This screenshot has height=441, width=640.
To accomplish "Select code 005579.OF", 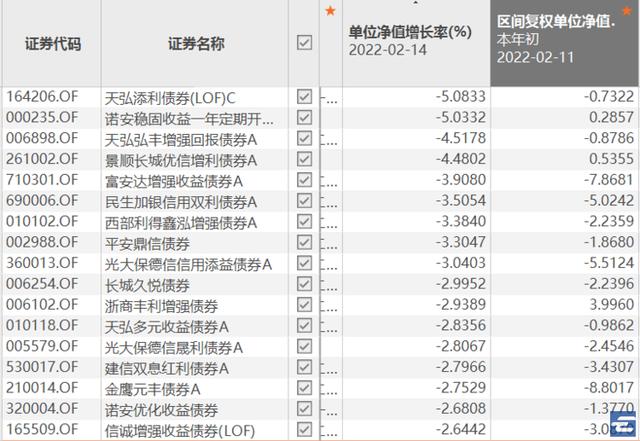I will [42, 346].
